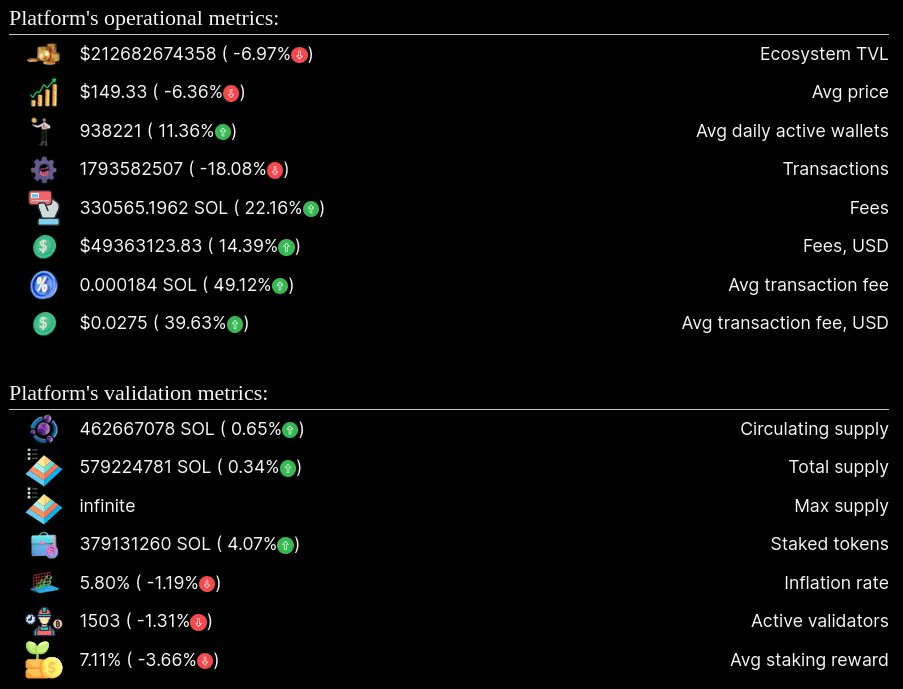The height and width of the screenshot is (689, 903).
Task: Click the green up arrow after 22.16%
Action: click(x=310, y=209)
